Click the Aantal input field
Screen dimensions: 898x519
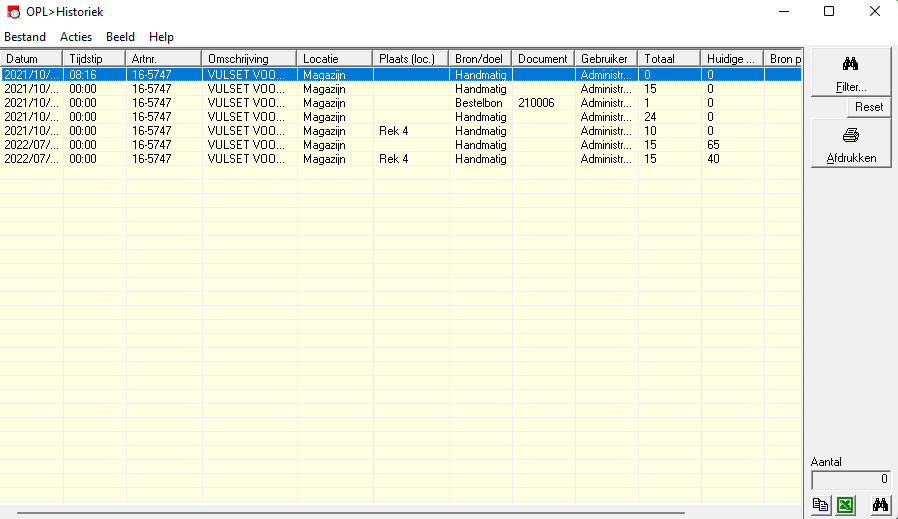[850, 479]
